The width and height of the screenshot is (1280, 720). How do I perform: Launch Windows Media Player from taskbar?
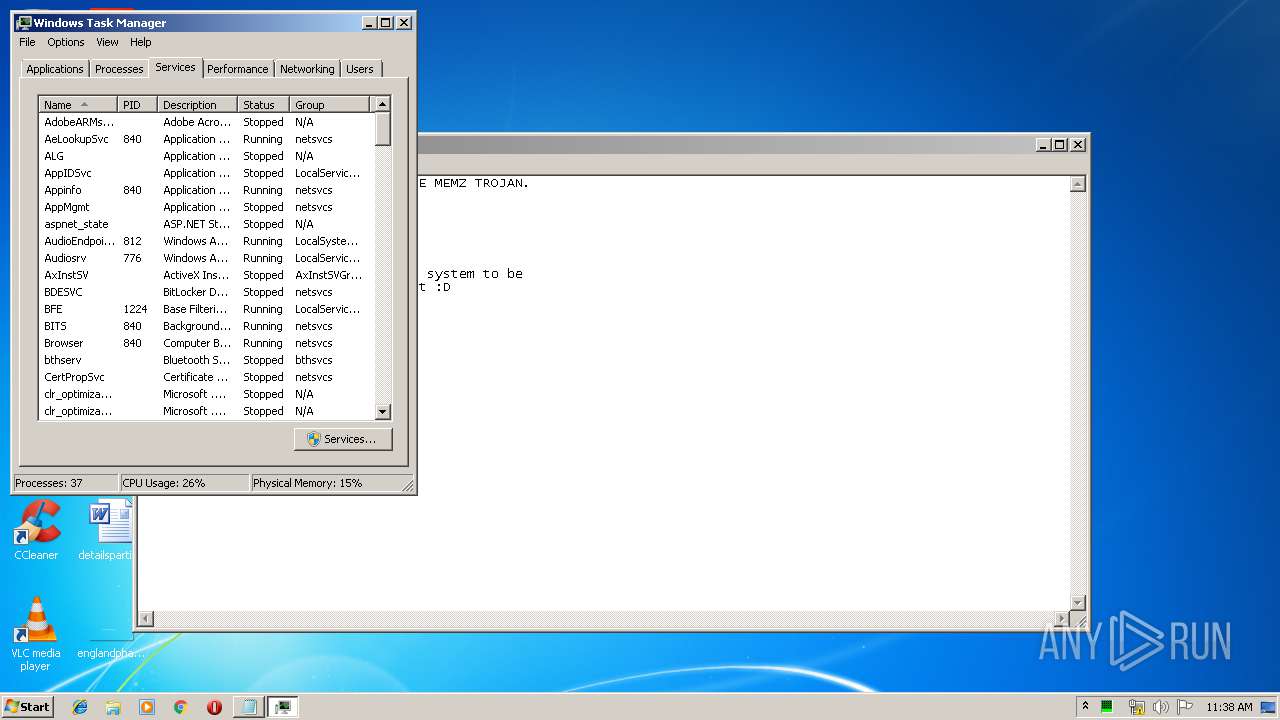(x=147, y=707)
